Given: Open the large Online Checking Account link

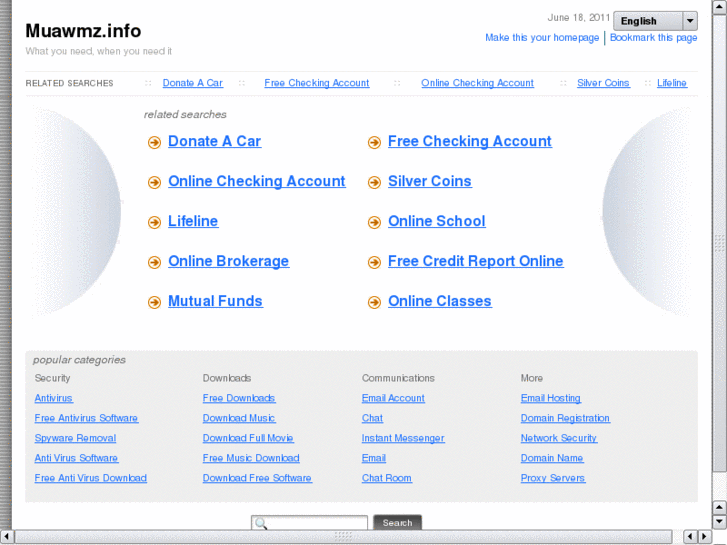Looking at the screenshot, I should pos(256,181).
